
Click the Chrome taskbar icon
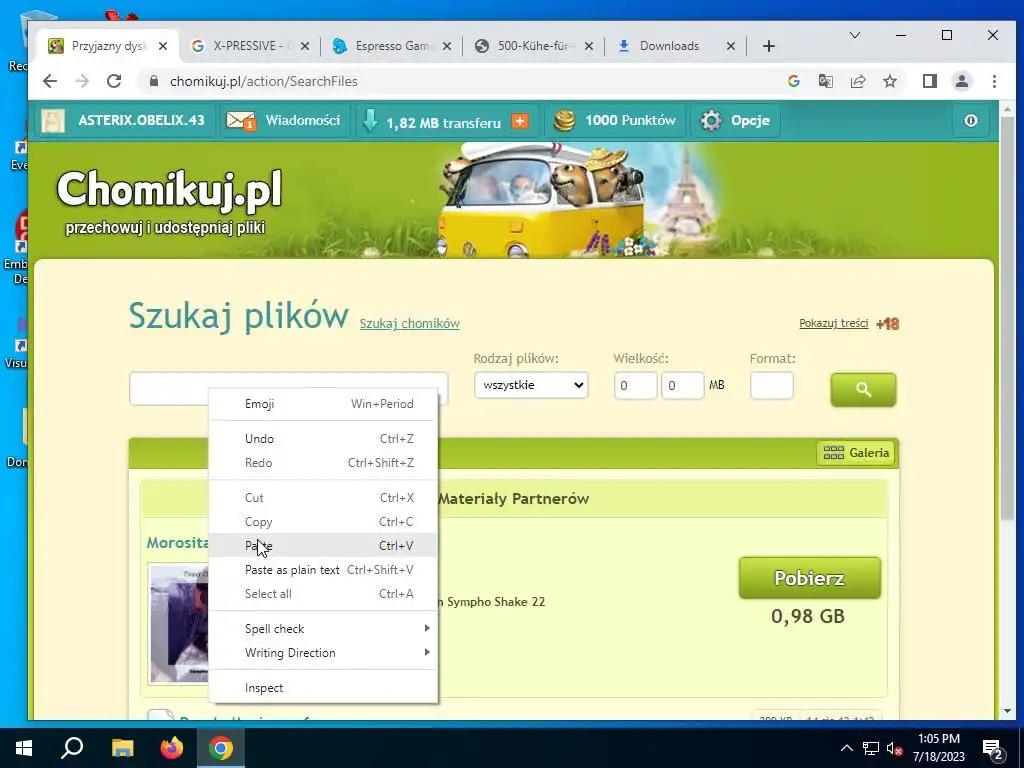pos(221,748)
